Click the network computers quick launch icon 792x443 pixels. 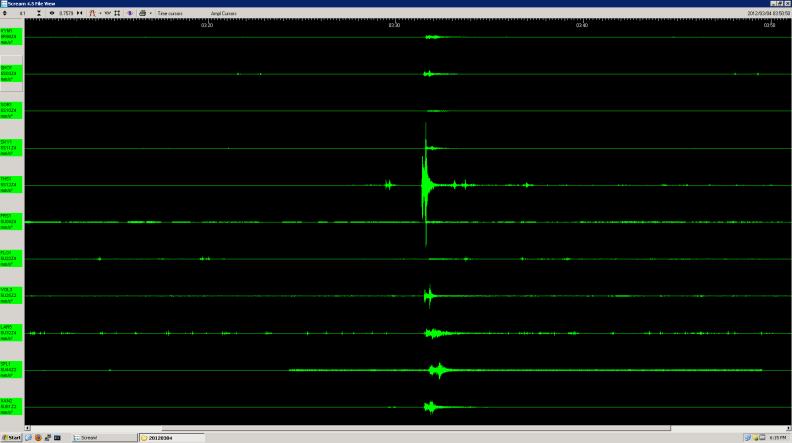(47, 437)
